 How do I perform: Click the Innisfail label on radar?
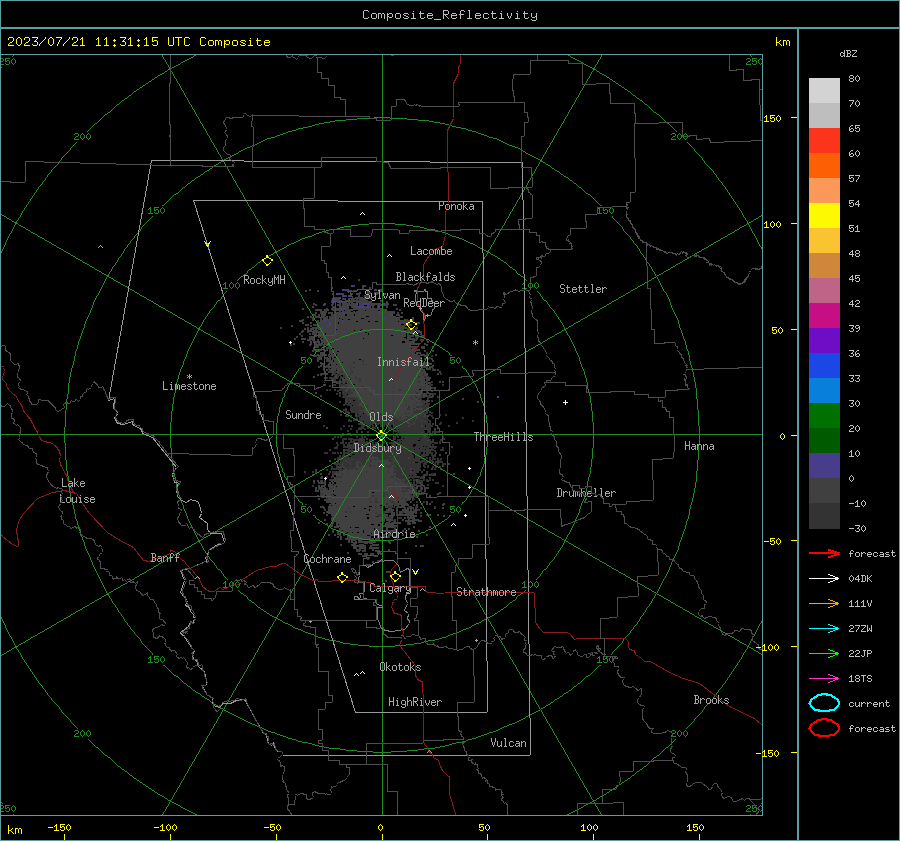[403, 362]
